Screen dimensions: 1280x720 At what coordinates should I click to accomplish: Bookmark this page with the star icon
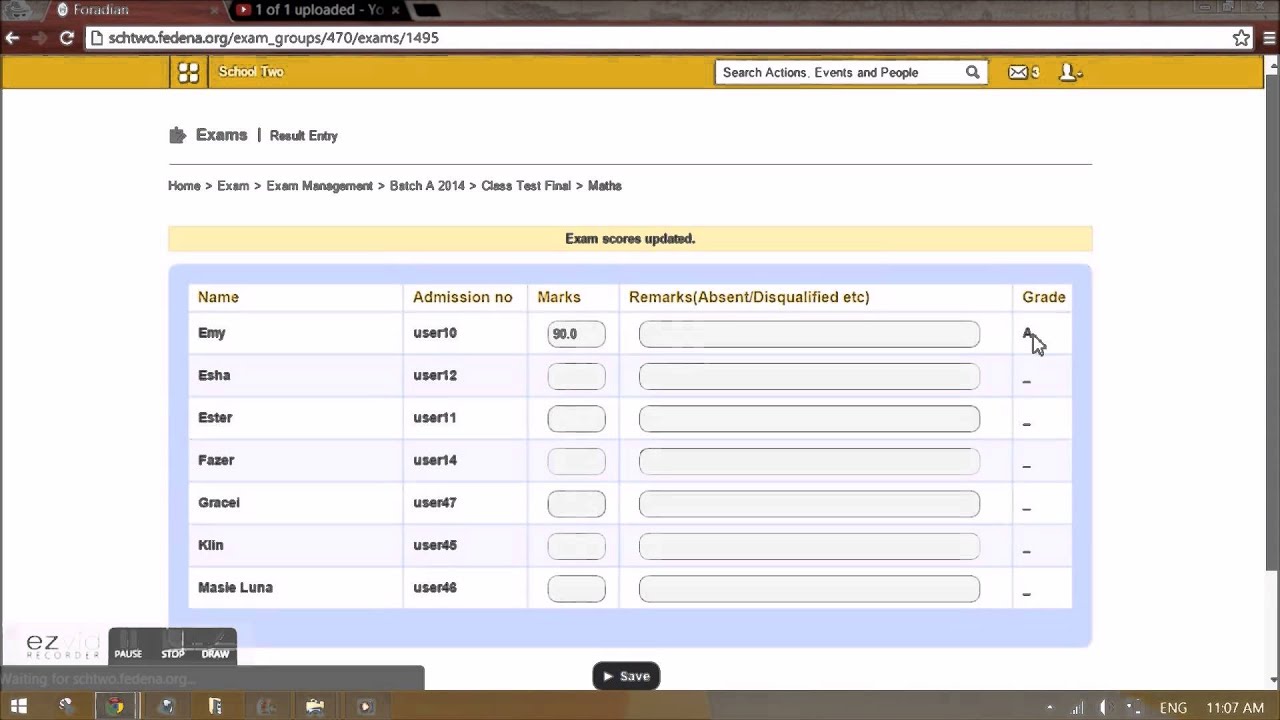1241,38
